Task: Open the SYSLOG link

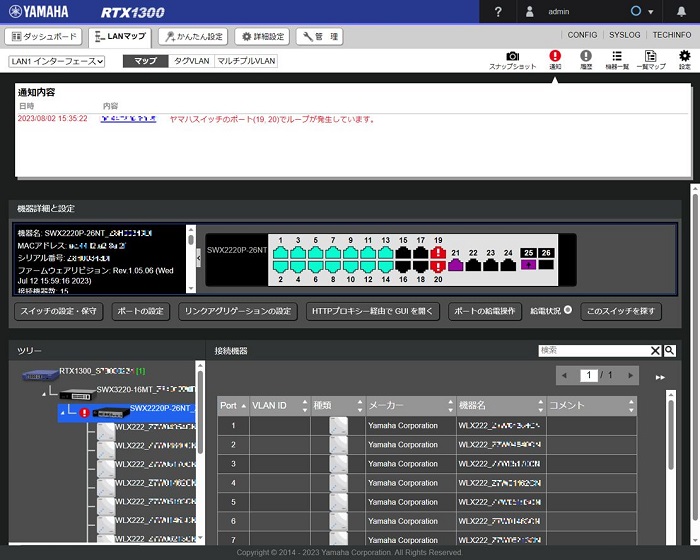Action: pyautogui.click(x=625, y=35)
